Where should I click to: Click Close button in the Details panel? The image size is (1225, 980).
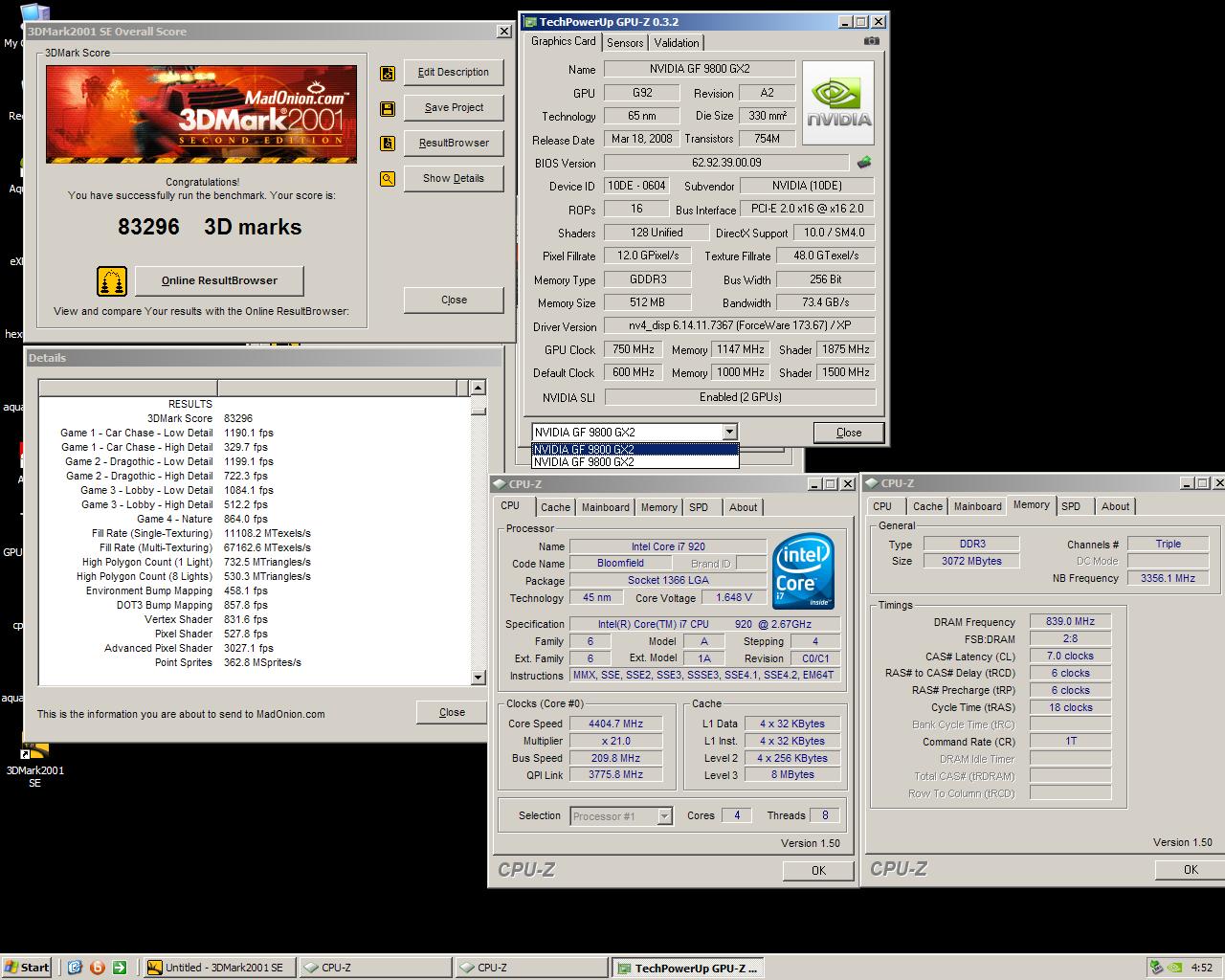pyautogui.click(x=452, y=712)
